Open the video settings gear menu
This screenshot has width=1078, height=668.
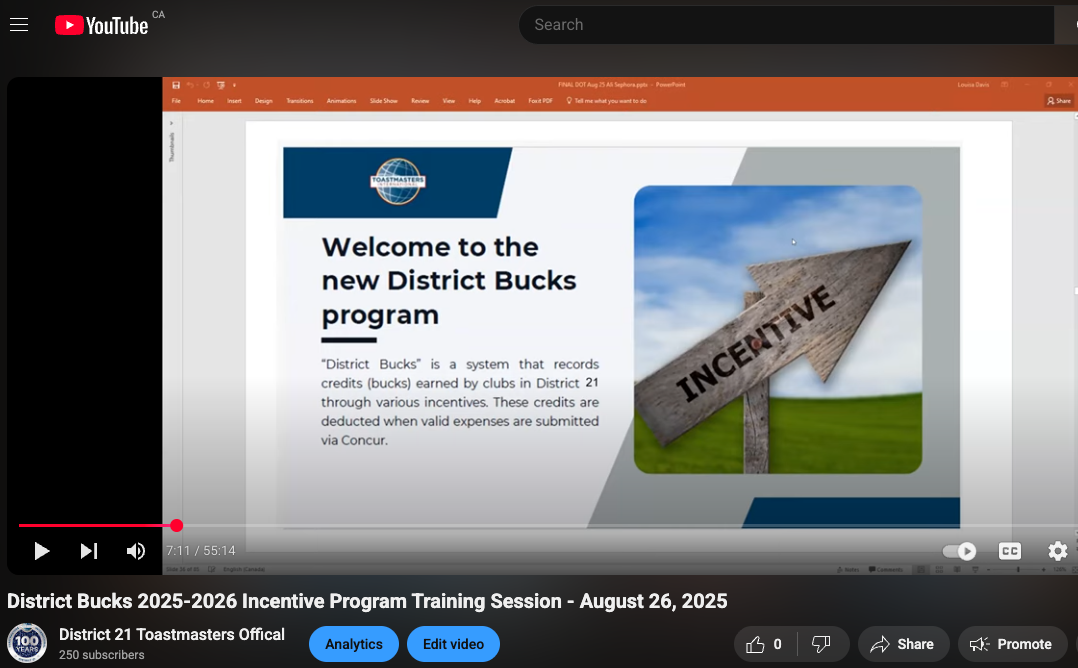(x=1057, y=551)
